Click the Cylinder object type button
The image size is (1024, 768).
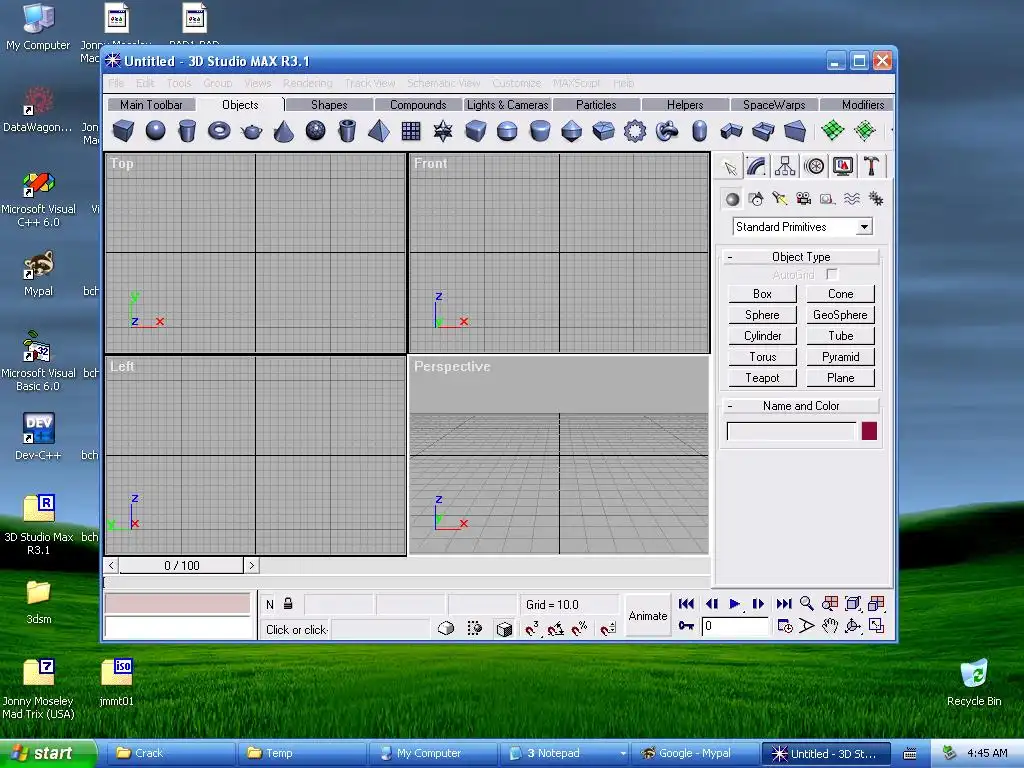[x=762, y=336]
